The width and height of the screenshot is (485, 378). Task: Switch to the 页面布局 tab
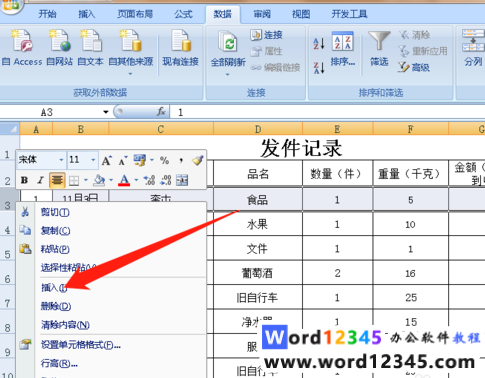(135, 14)
